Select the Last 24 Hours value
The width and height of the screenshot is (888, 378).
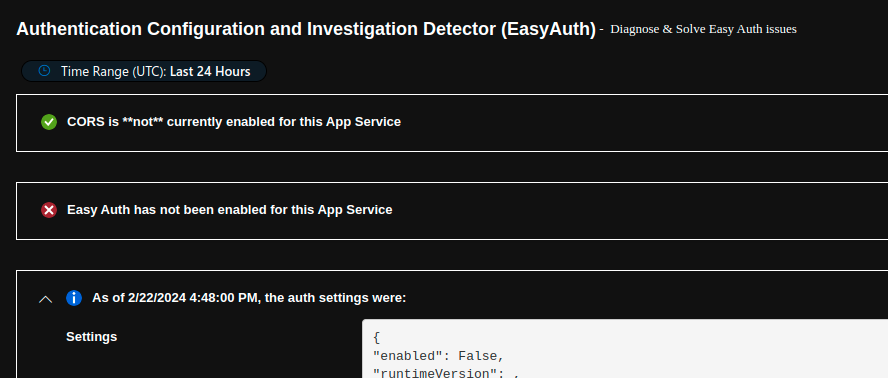[x=210, y=71]
